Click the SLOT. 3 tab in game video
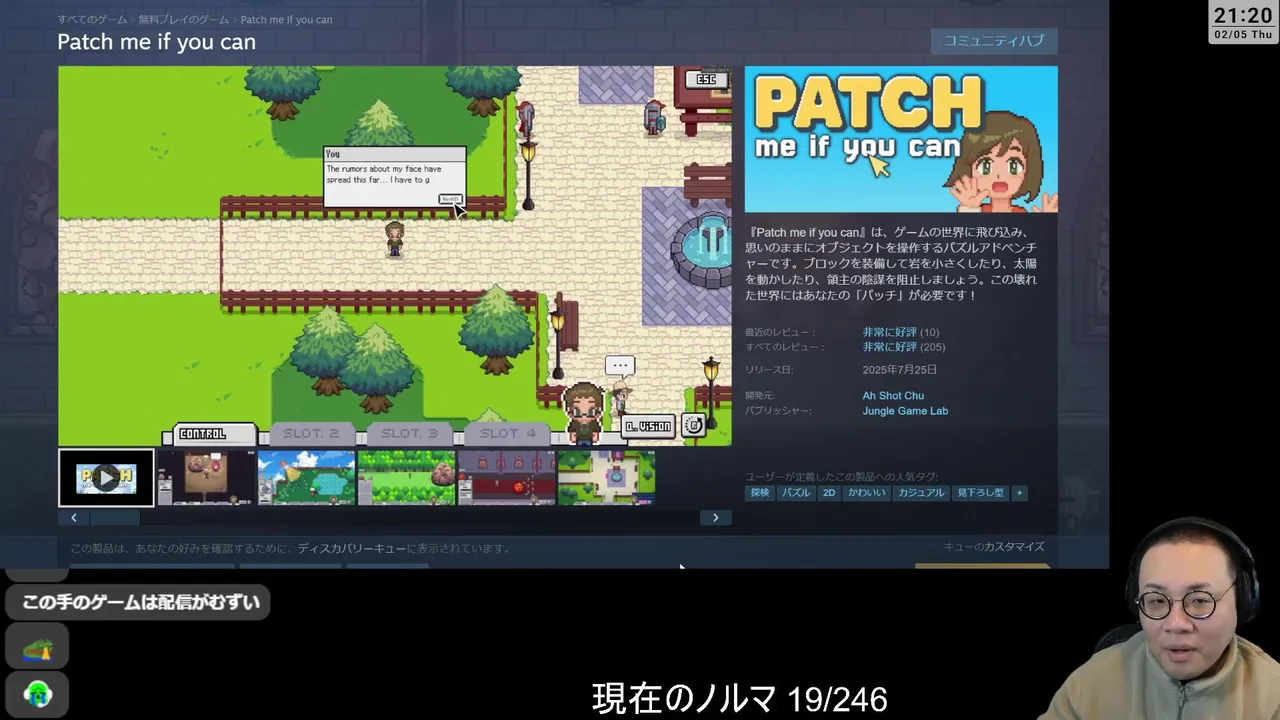 pos(409,434)
